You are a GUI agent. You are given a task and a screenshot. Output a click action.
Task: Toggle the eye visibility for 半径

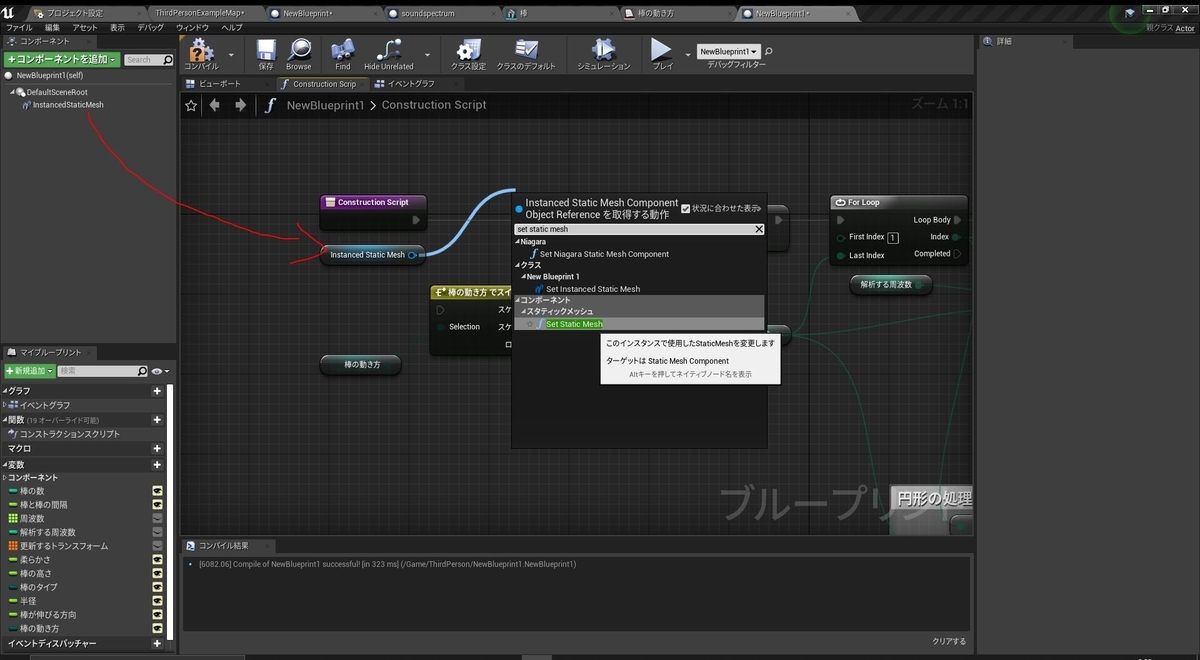[157, 601]
